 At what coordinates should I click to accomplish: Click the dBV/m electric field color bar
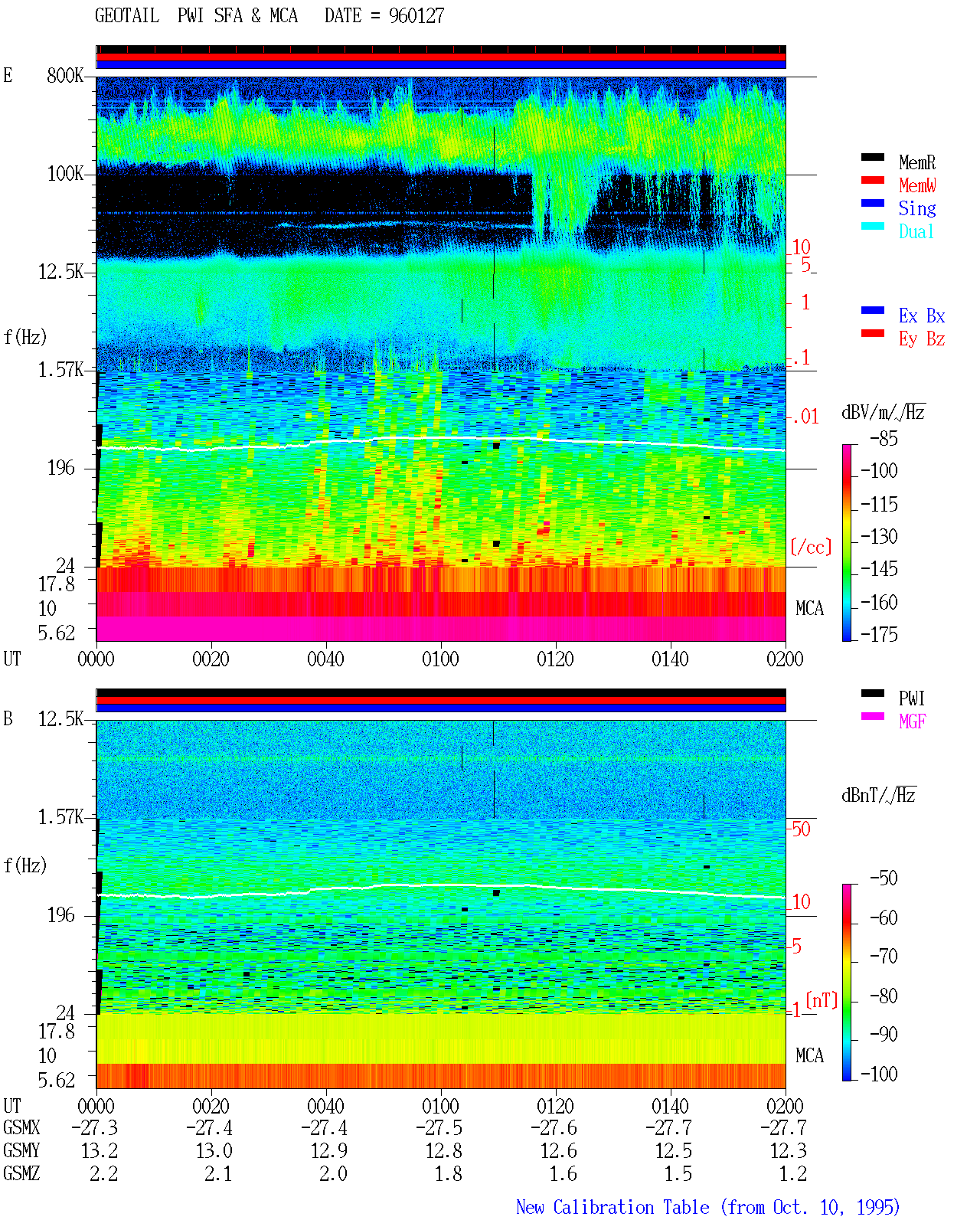(846, 542)
